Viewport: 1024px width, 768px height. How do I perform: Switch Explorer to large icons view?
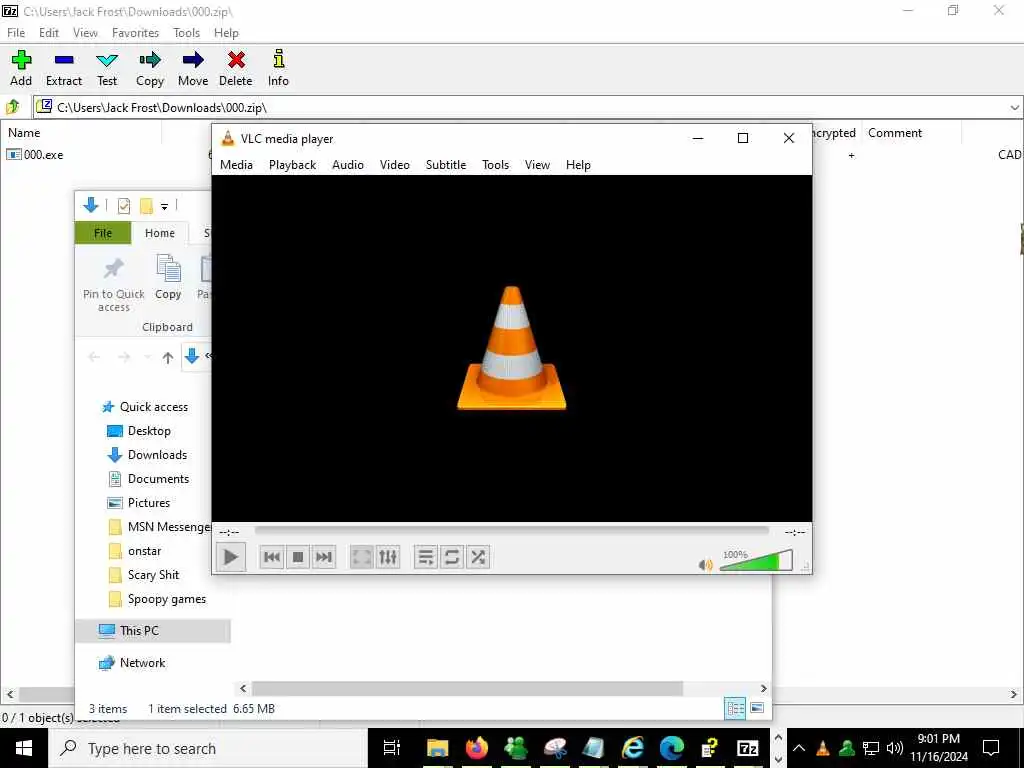pos(757,708)
